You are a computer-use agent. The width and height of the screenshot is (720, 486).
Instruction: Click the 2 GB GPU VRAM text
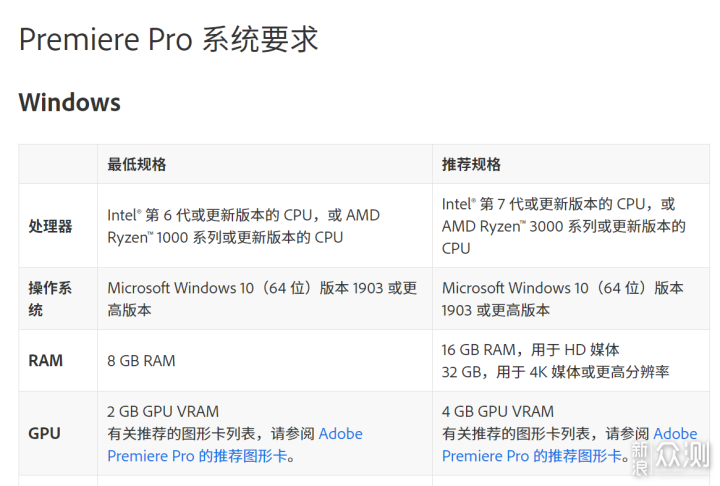click(163, 411)
